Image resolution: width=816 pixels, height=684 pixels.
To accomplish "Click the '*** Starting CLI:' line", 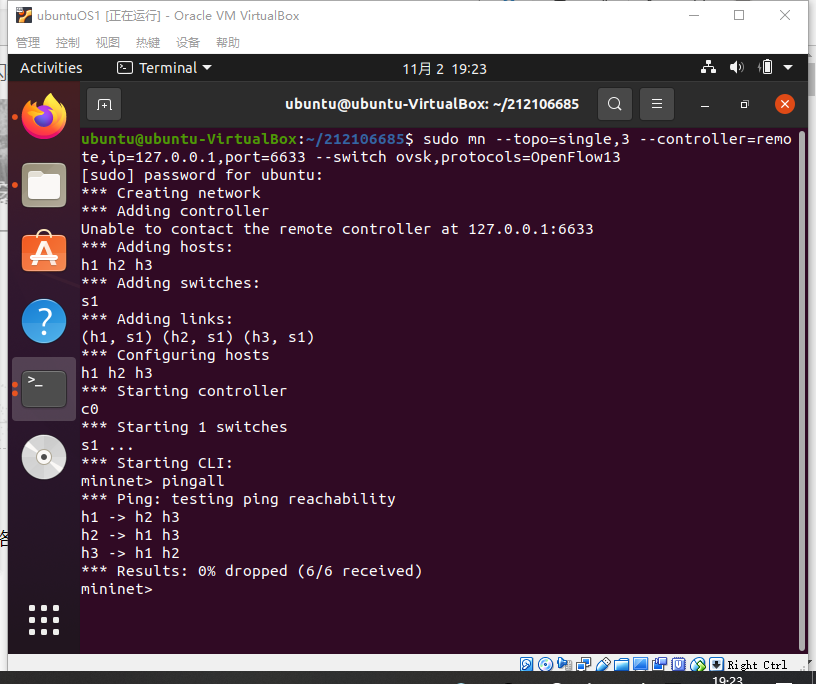I will (157, 463).
